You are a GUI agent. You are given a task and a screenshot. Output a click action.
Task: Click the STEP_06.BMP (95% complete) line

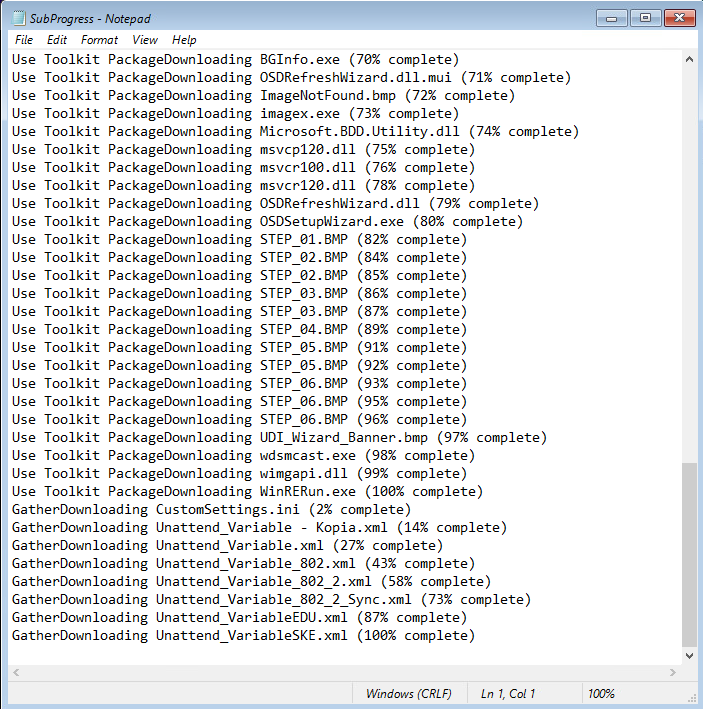(x=240, y=402)
